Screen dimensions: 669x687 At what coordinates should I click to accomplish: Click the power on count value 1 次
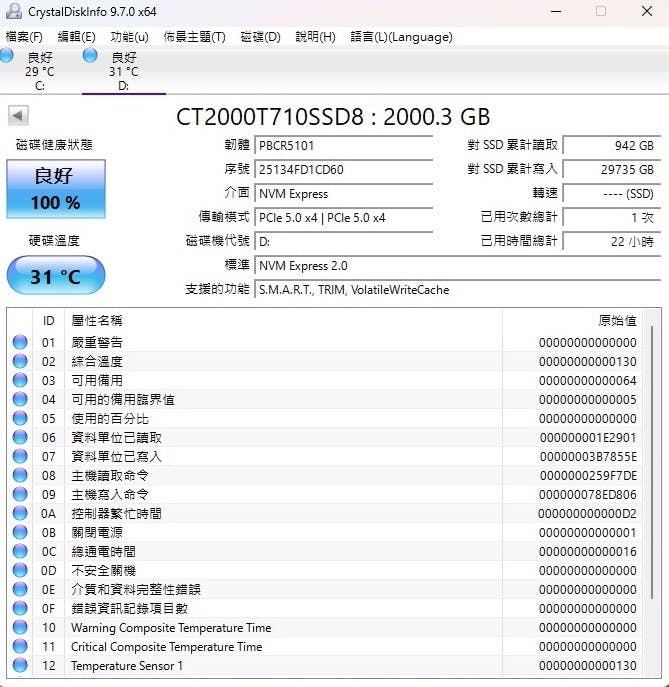point(612,218)
